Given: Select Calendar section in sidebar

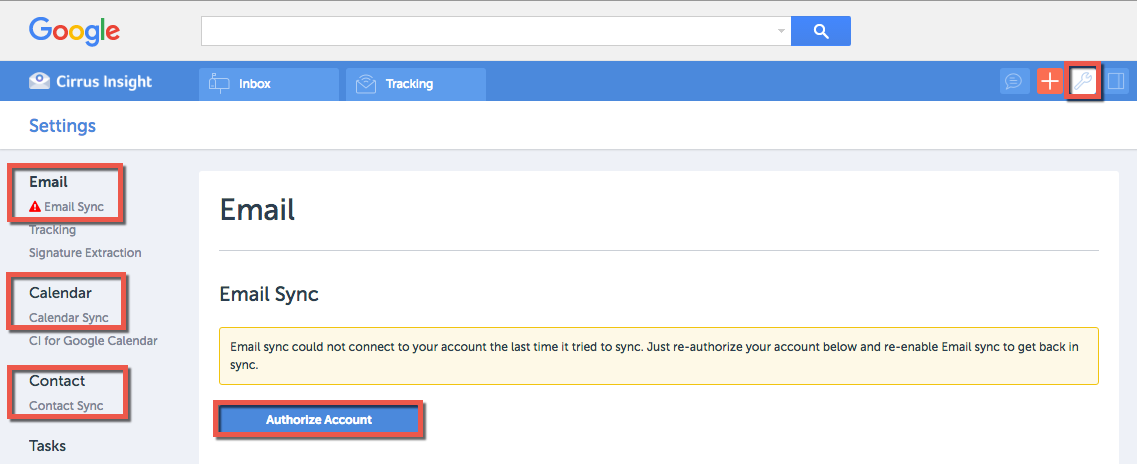Looking at the screenshot, I should pyautogui.click(x=60, y=293).
